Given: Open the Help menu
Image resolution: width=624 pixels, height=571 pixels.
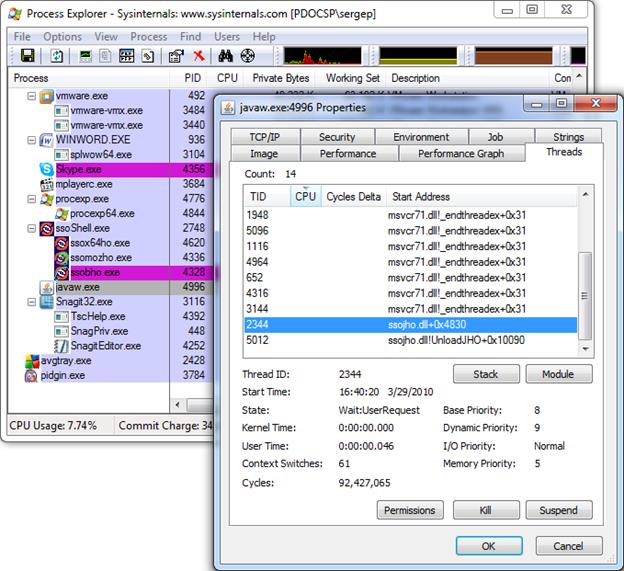Looking at the screenshot, I should [264, 37].
